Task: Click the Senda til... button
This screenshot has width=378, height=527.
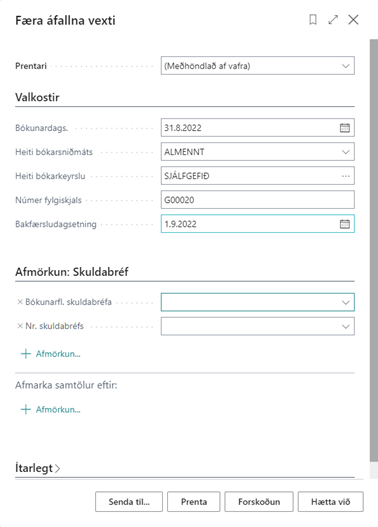Action: click(129, 502)
